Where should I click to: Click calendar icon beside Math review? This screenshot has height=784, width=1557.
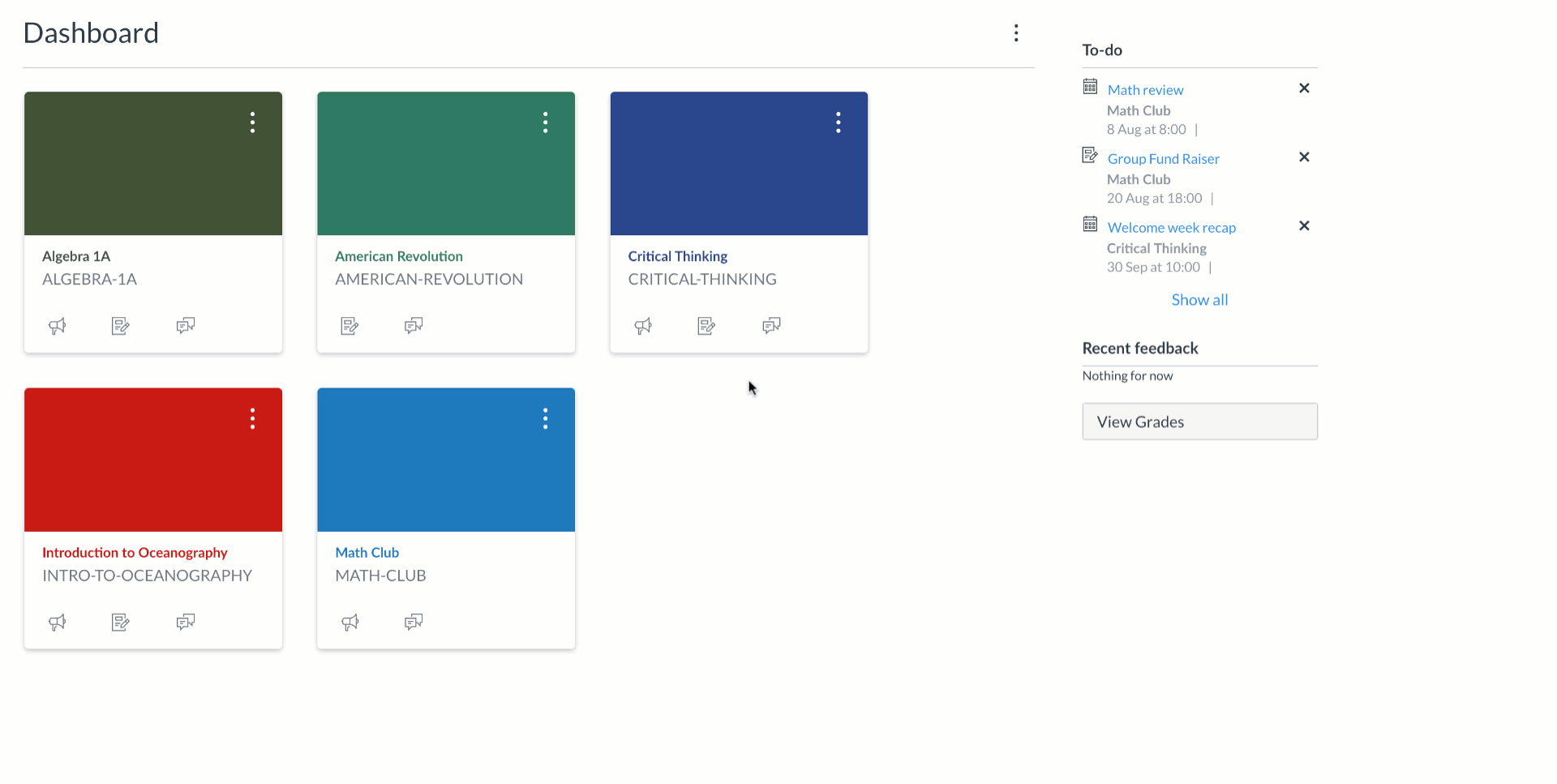tap(1090, 87)
